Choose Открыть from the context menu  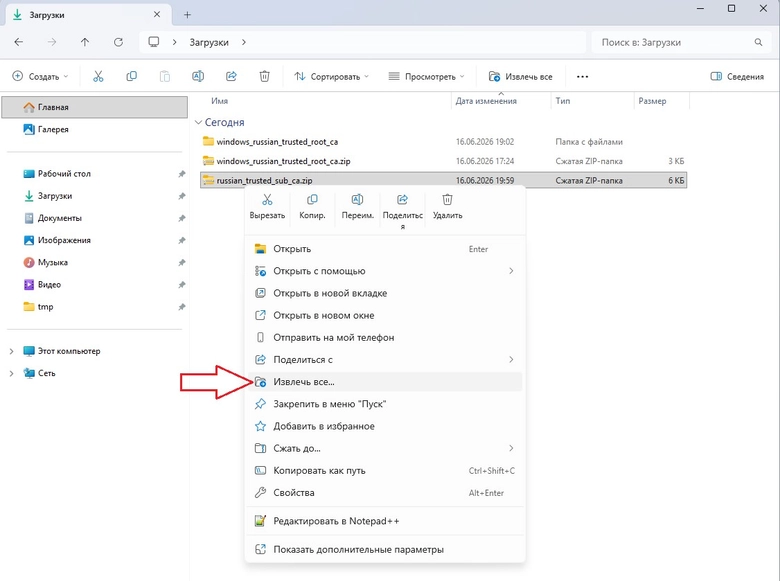(x=385, y=249)
